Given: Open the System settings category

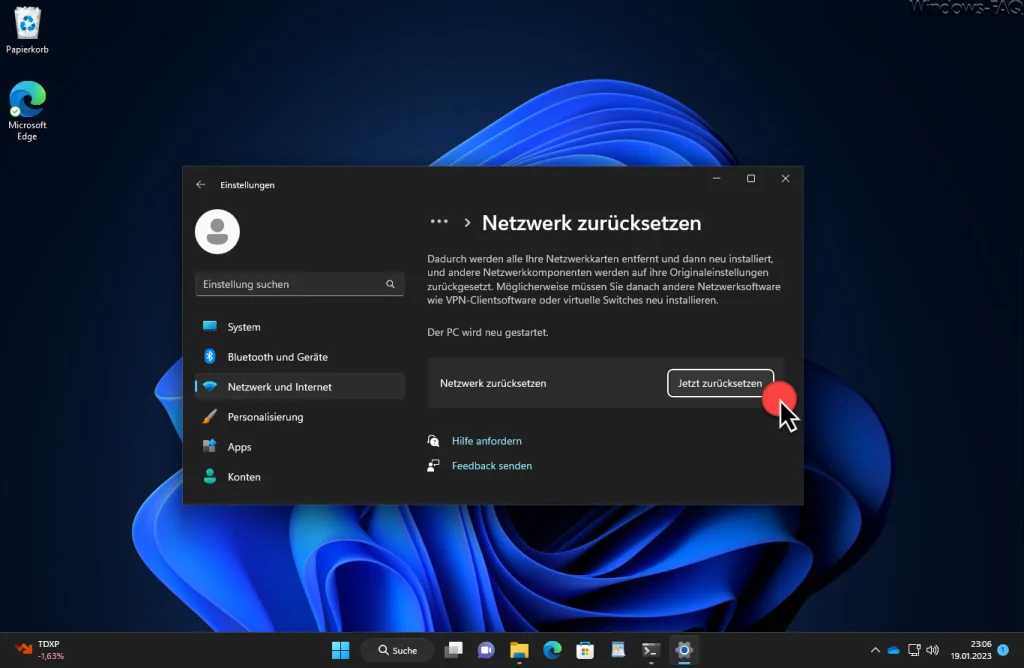Looking at the screenshot, I should pos(300,326).
